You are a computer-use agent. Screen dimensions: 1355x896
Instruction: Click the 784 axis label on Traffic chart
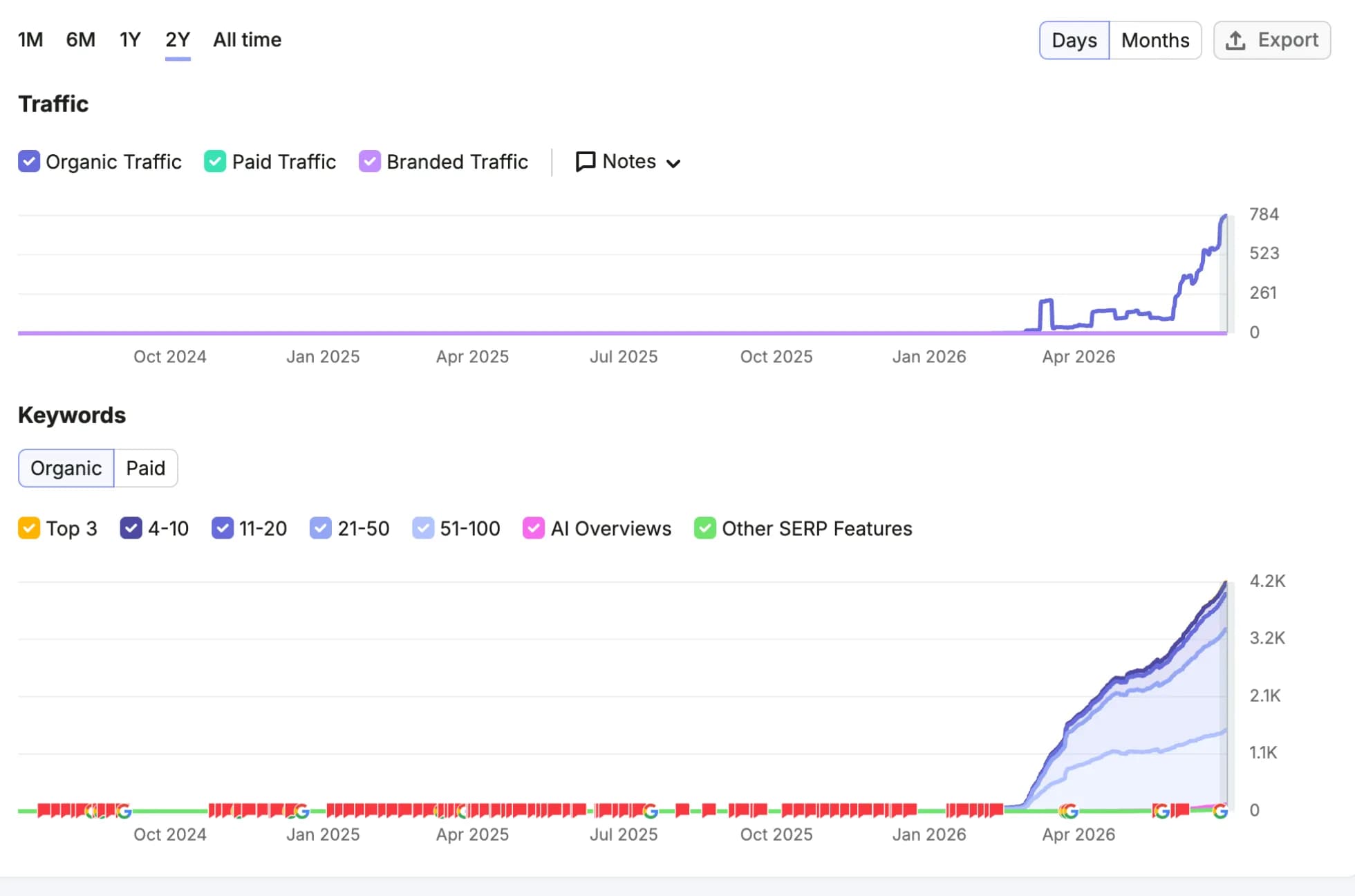[1264, 214]
